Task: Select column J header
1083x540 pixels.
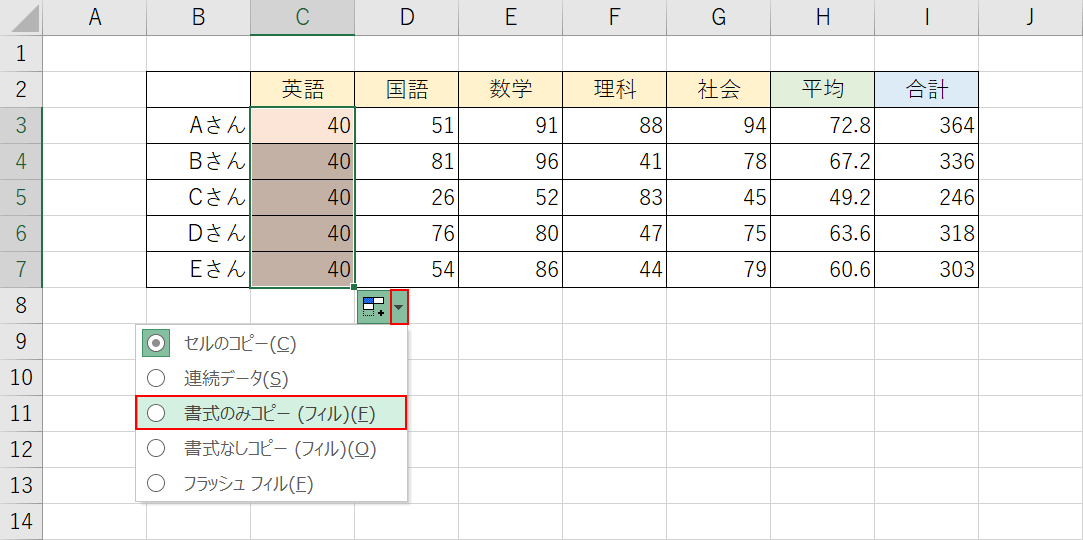Action: click(1030, 17)
